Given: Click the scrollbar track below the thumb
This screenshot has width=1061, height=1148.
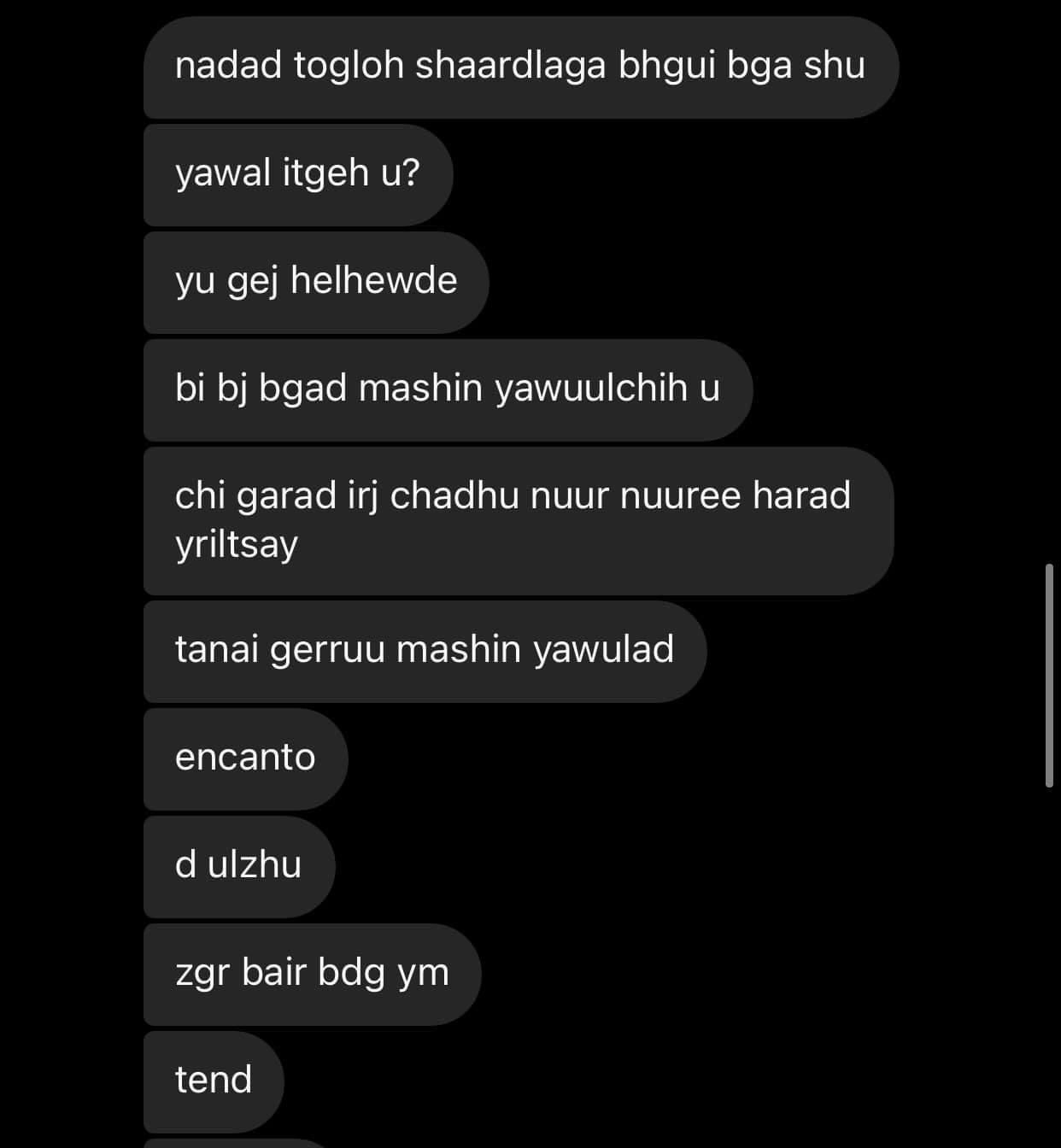Looking at the screenshot, I should (x=1049, y=967).
